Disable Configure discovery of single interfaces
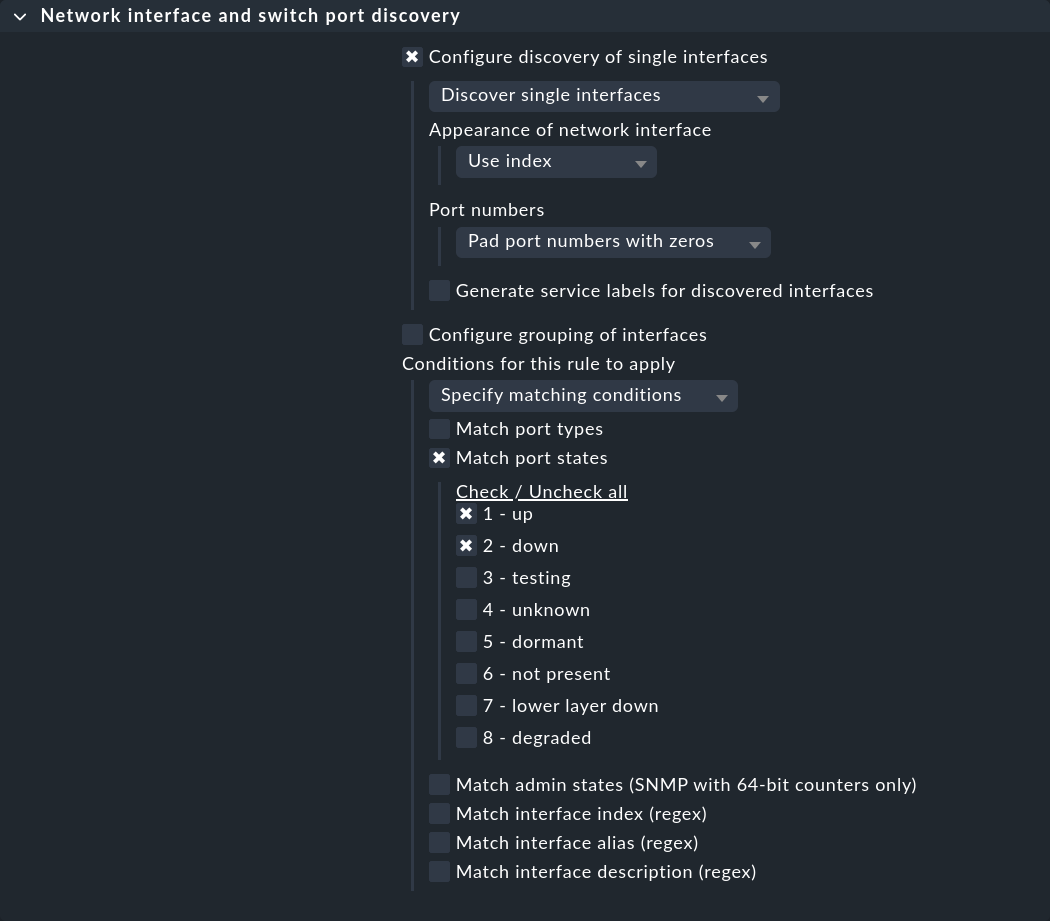The width and height of the screenshot is (1050, 921). [x=412, y=56]
